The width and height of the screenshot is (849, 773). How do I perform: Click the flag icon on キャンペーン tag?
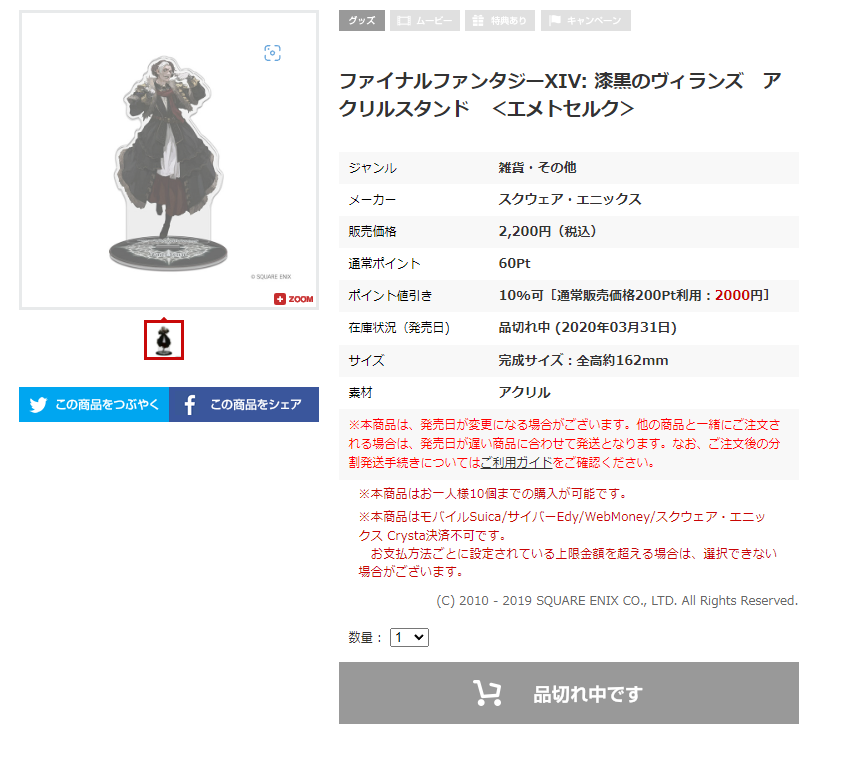554,21
